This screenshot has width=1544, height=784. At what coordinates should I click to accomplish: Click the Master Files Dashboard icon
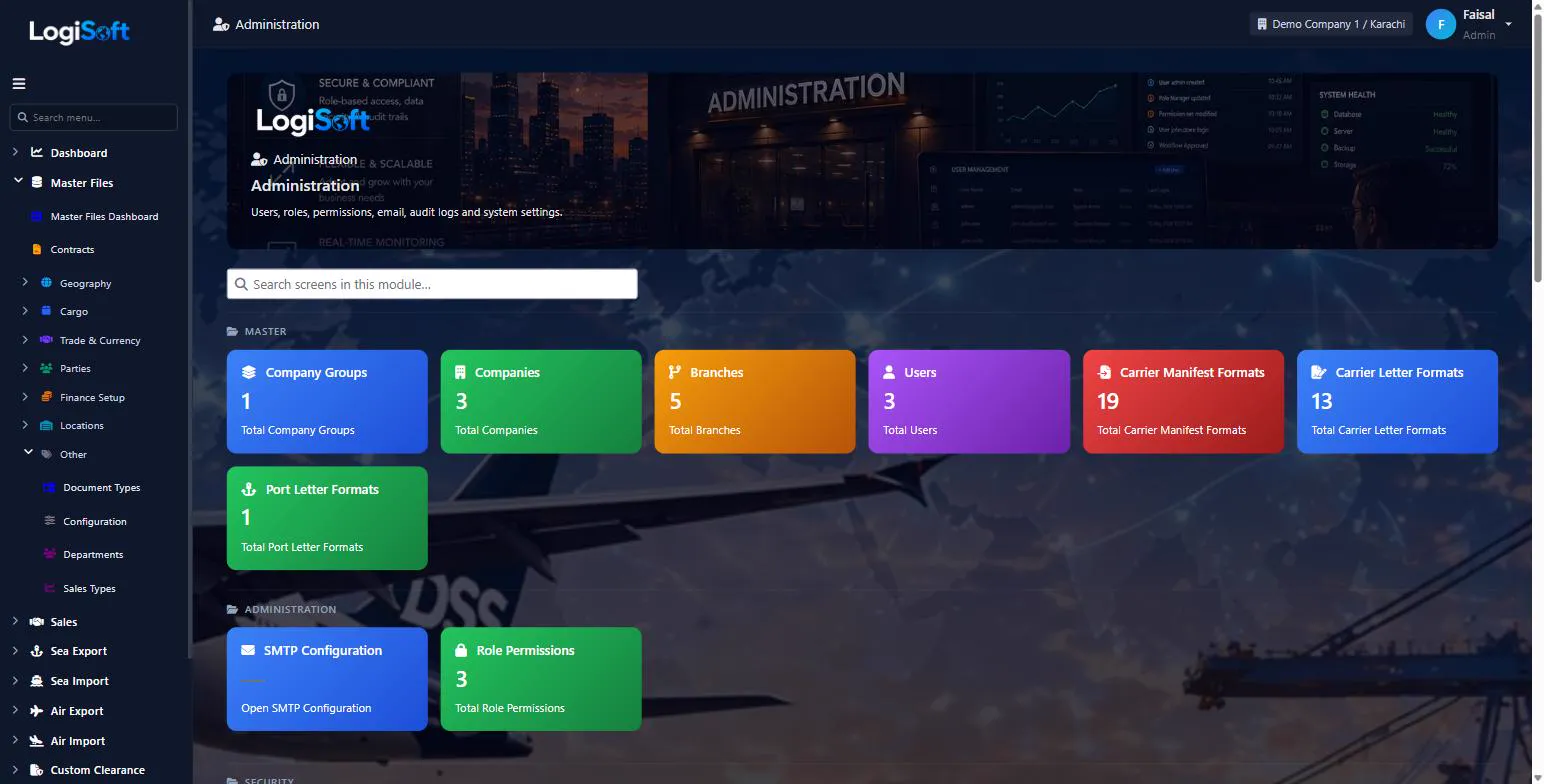[37, 216]
